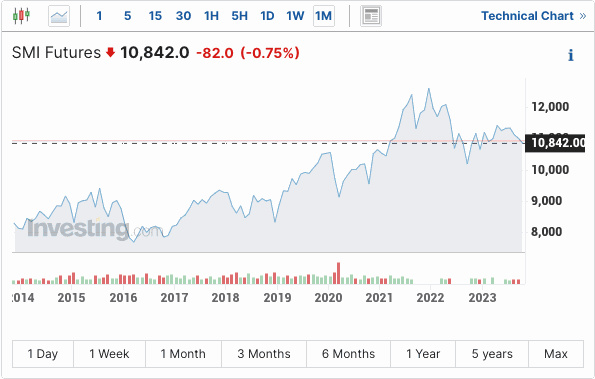The width and height of the screenshot is (595, 379).
Task: Select the 5 minute interval
Action: [128, 16]
